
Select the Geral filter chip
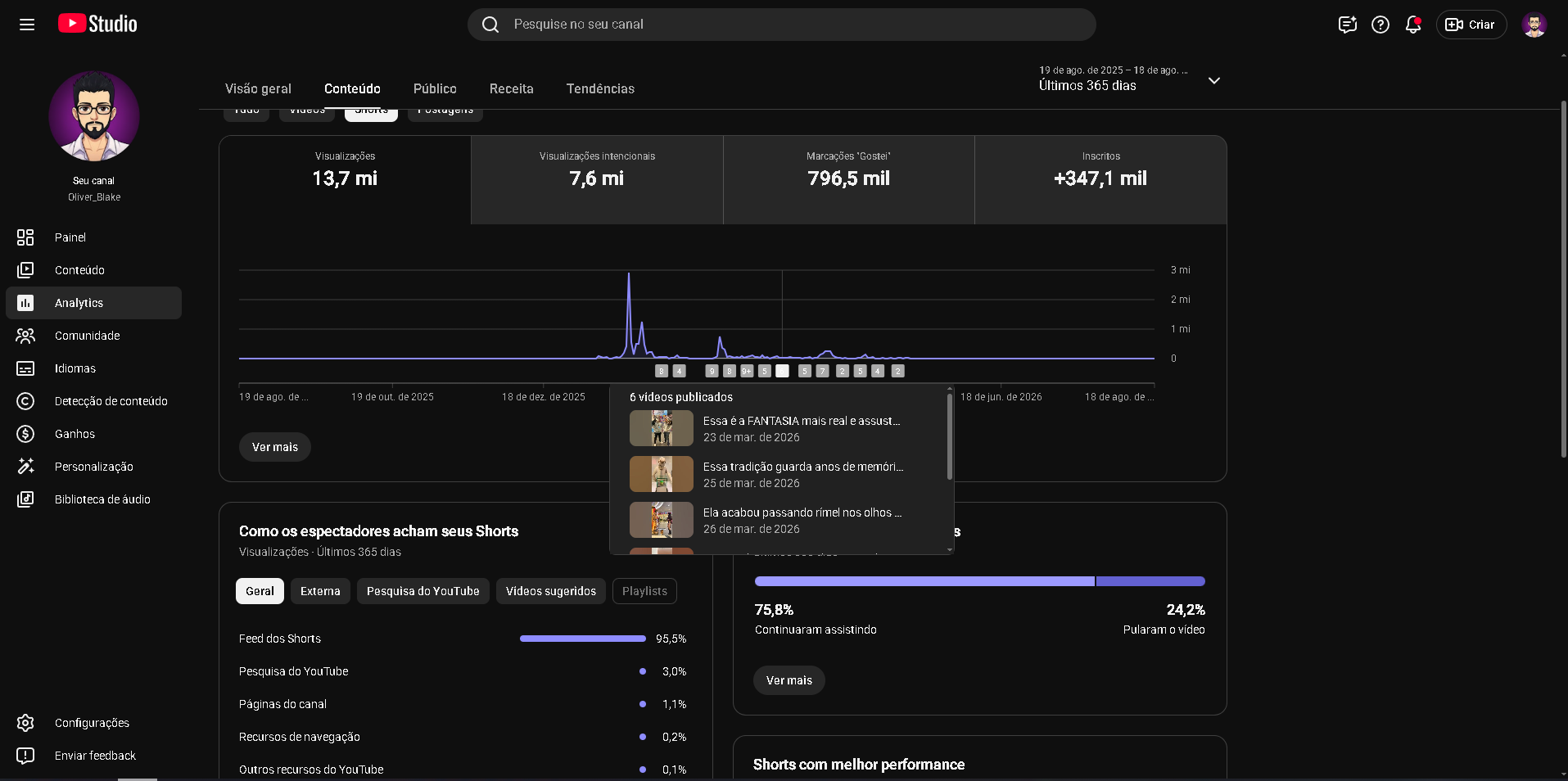click(x=260, y=591)
